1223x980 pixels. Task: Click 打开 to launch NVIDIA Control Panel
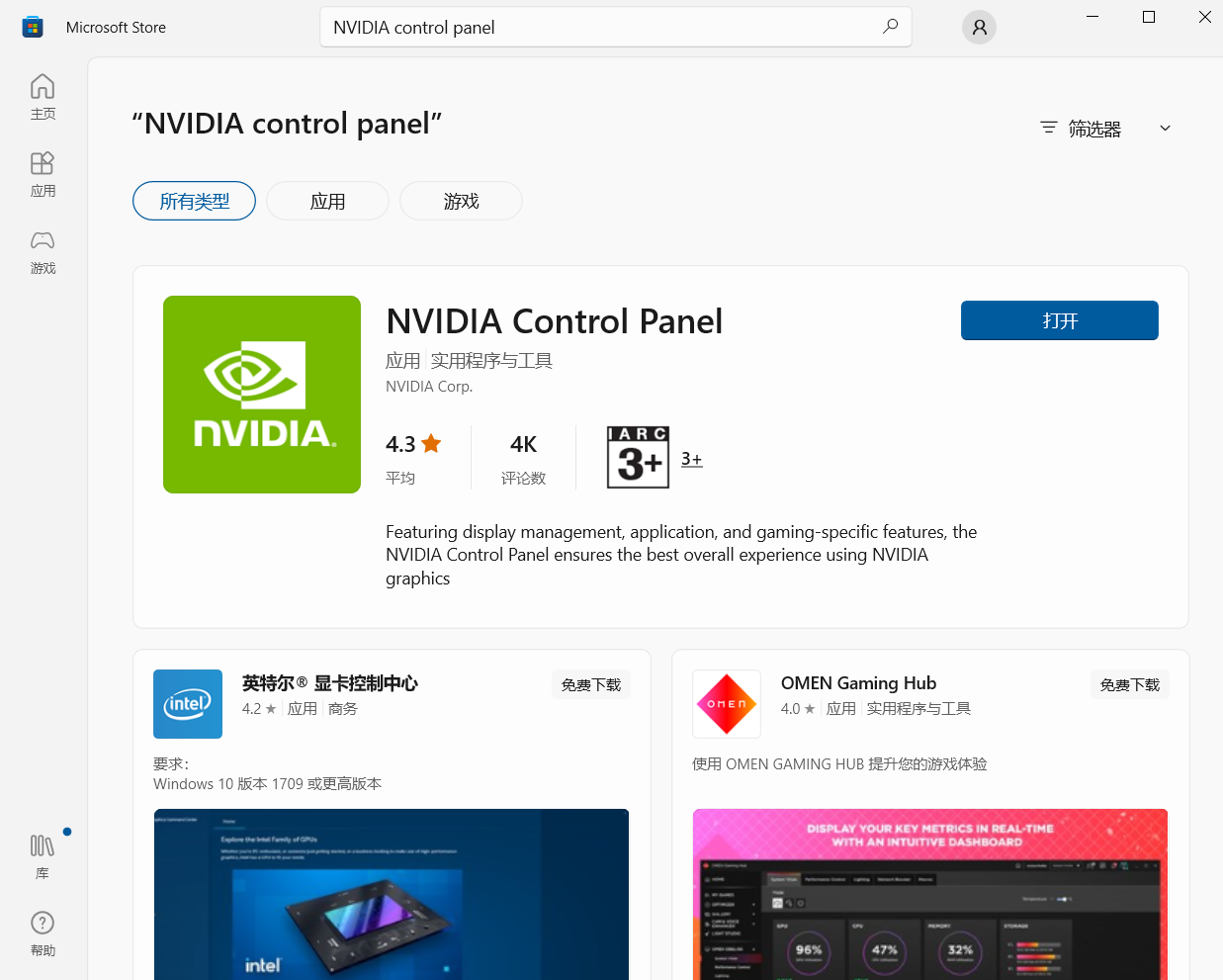coord(1060,320)
